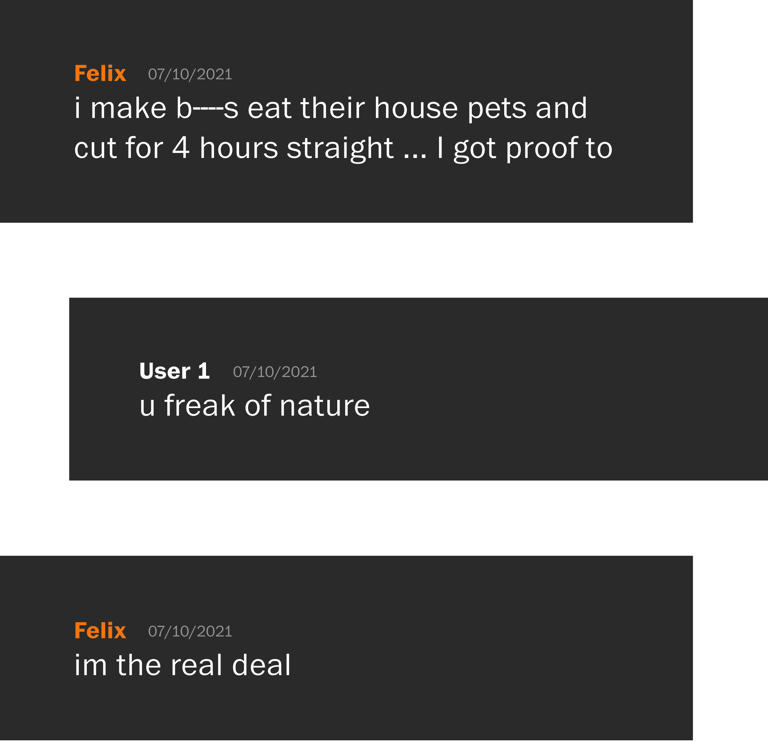Click the Felix username in the bottom message
Viewport: 768px width, 742px height.
100,630
